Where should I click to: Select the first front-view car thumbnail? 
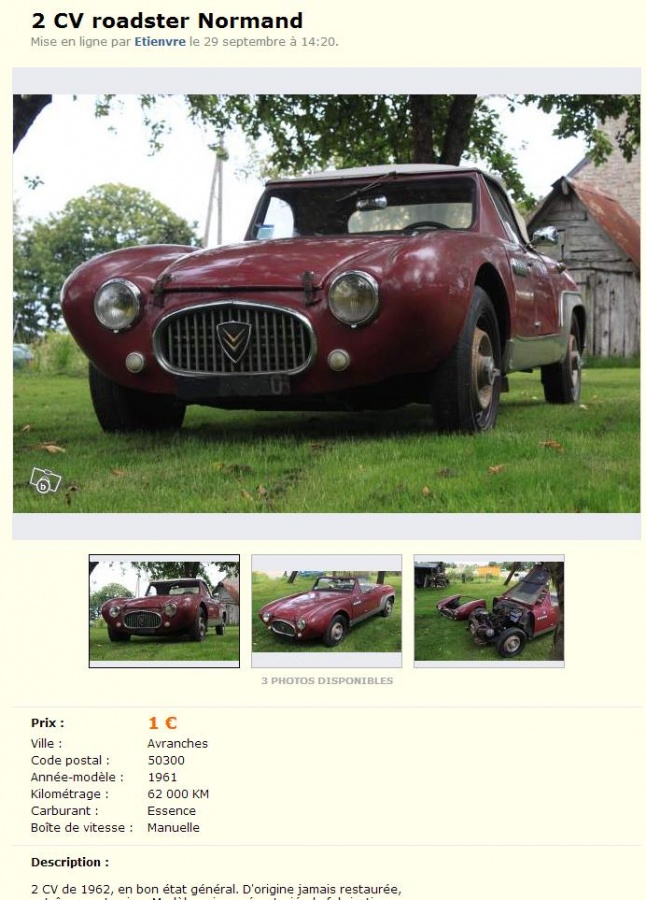(164, 611)
